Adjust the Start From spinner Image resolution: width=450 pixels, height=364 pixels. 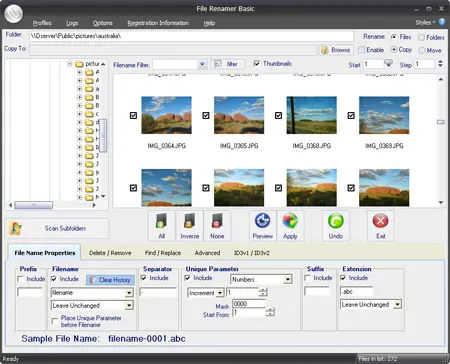pyautogui.click(x=271, y=312)
